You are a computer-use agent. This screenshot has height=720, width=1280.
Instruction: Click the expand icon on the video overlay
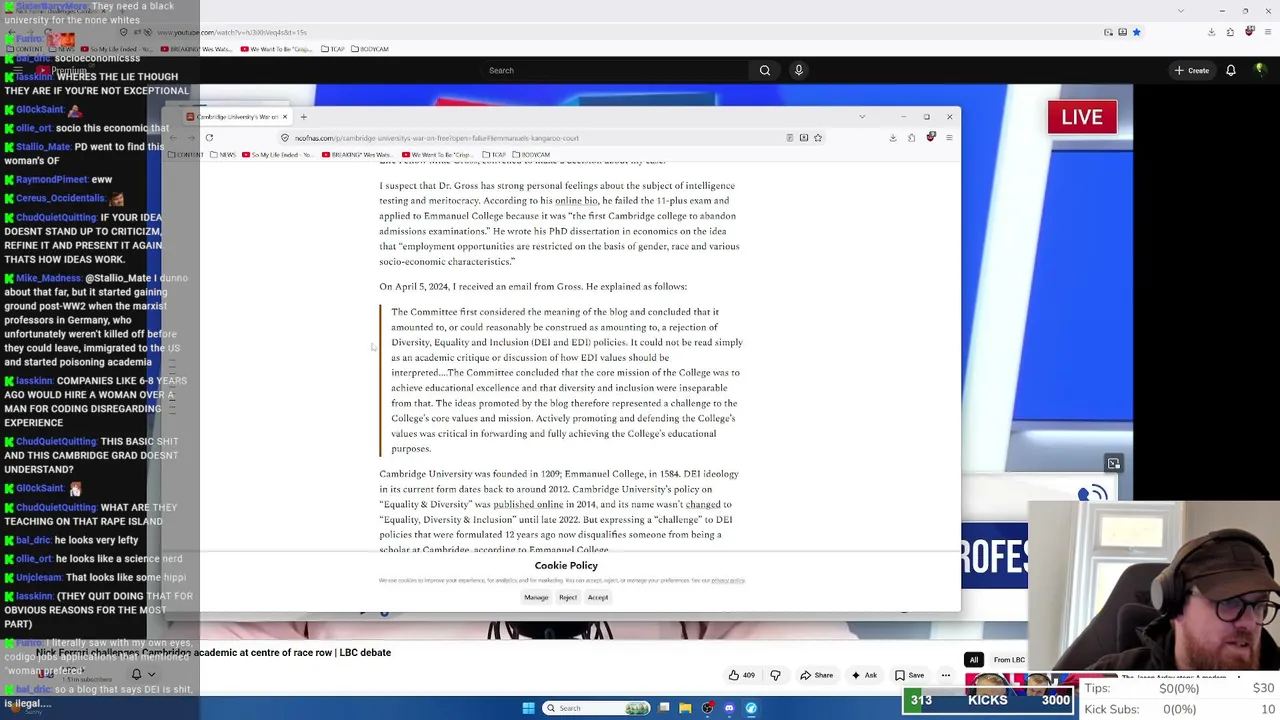pyautogui.click(x=1113, y=463)
